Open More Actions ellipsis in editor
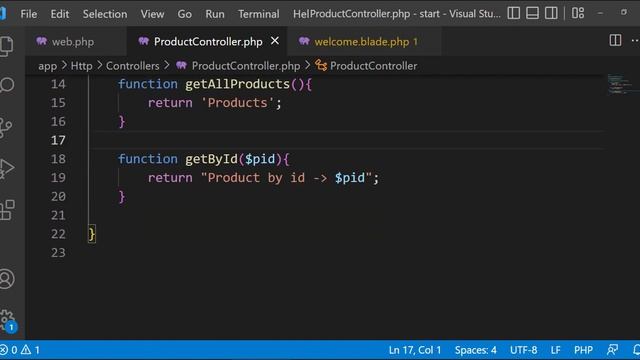 [x=635, y=40]
